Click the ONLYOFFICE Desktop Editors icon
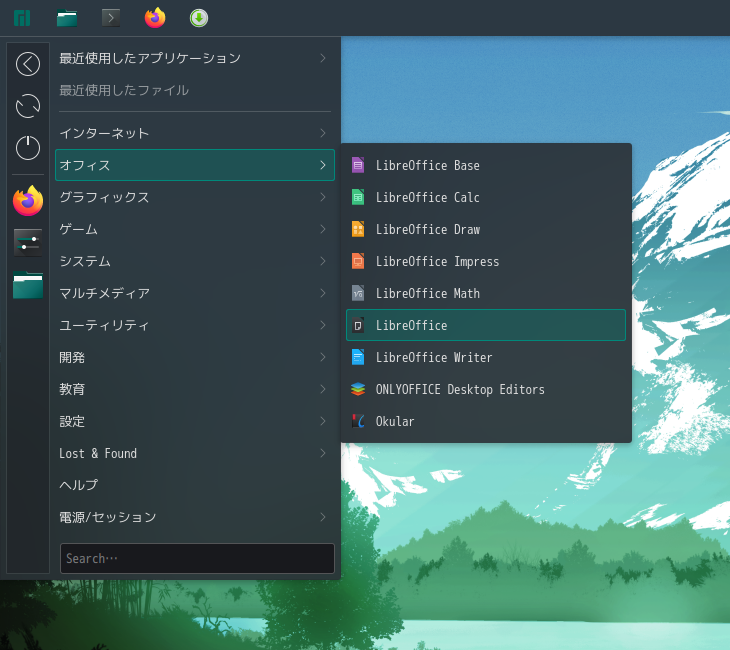Image resolution: width=730 pixels, height=650 pixels. click(358, 389)
